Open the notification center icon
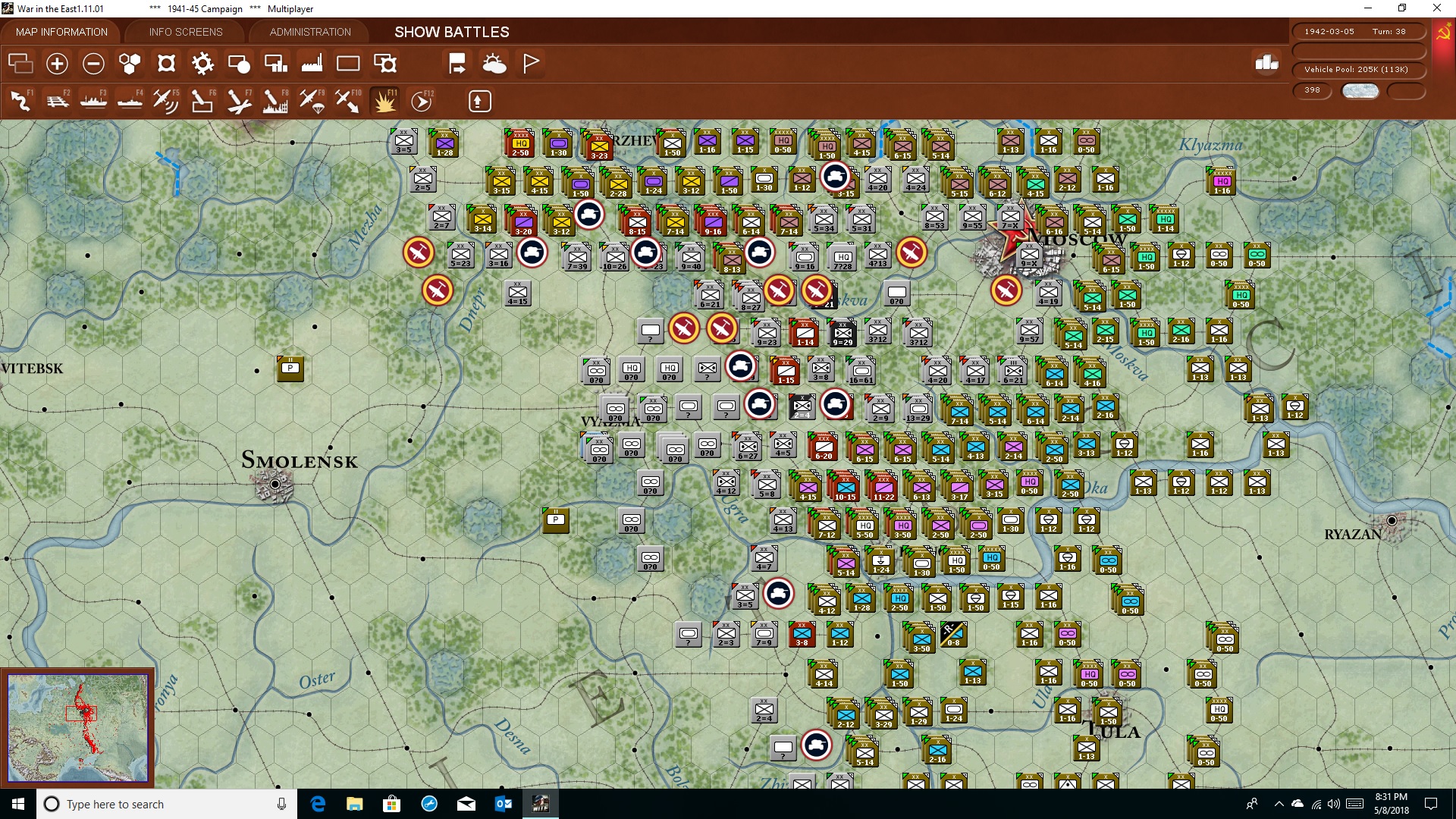 tap(1431, 804)
